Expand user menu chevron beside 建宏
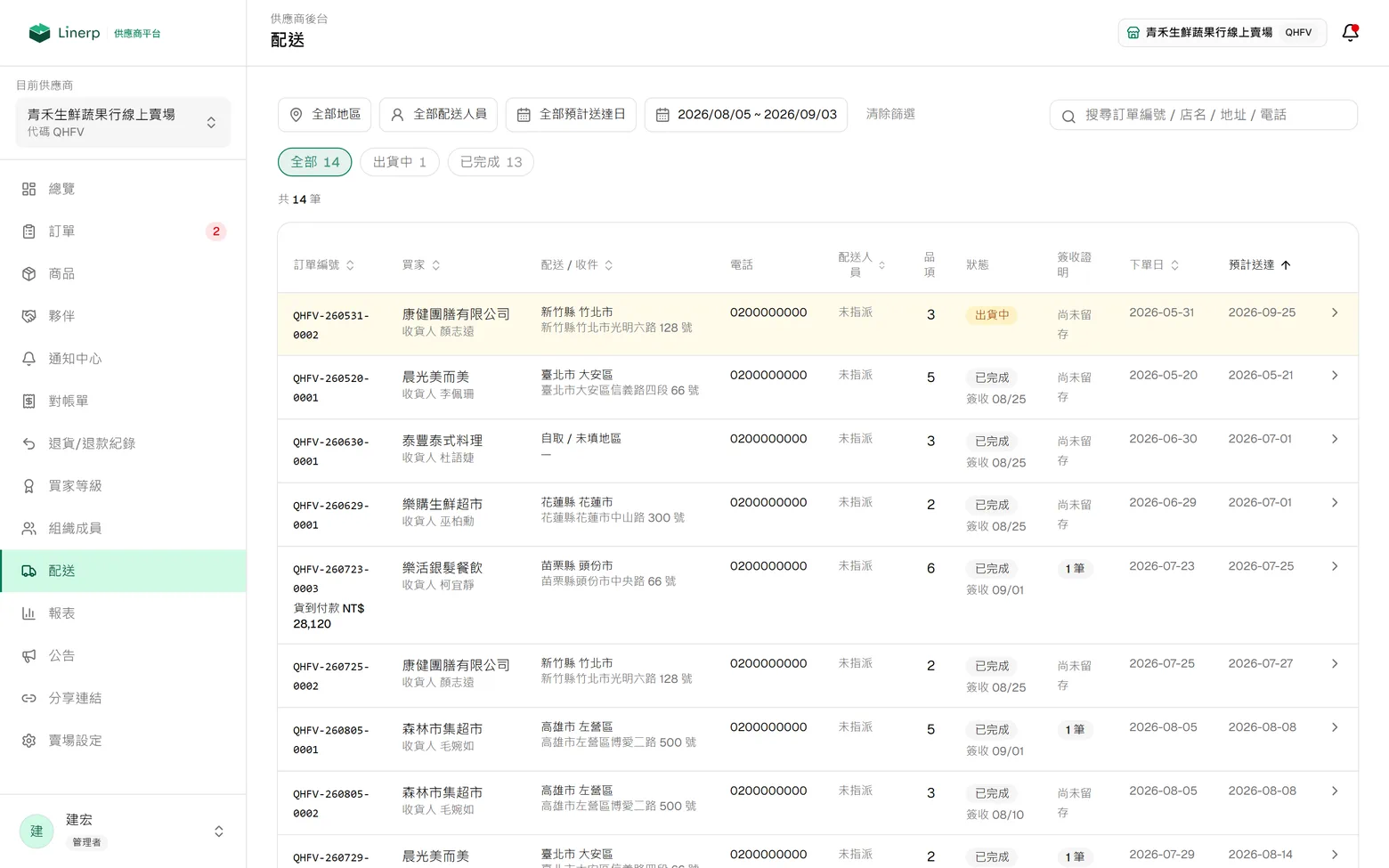 (x=219, y=831)
